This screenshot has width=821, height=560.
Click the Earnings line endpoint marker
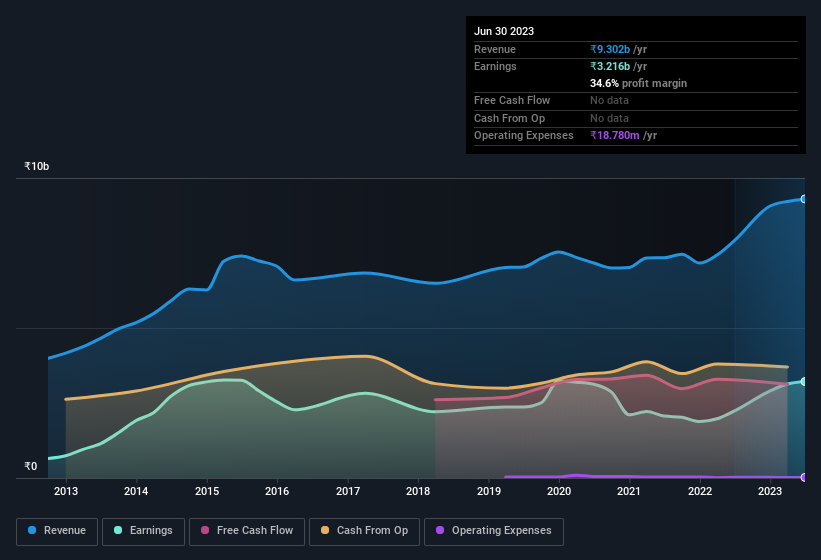pyautogui.click(x=803, y=382)
